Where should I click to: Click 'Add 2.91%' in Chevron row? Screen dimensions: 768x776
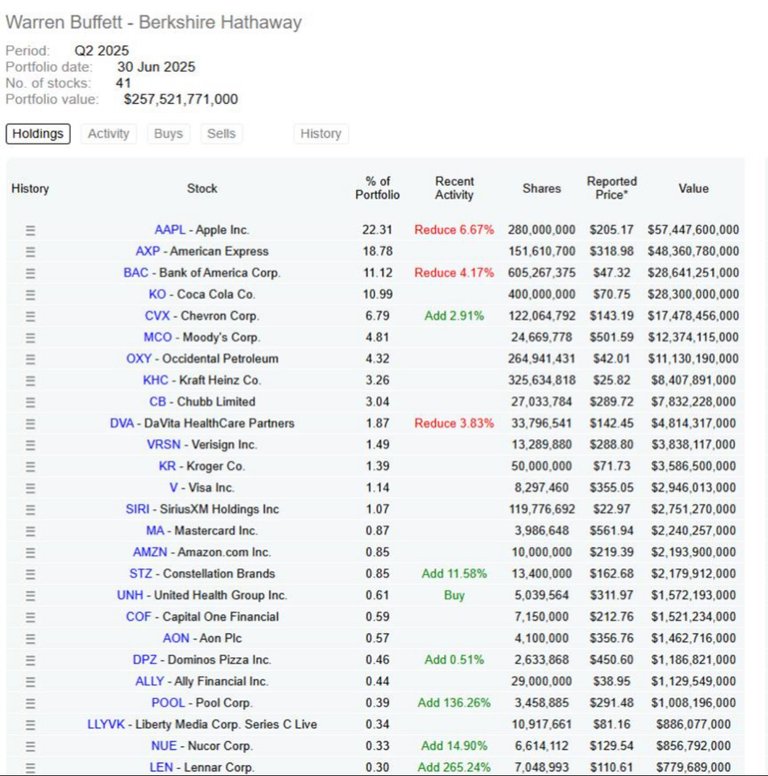[x=454, y=316]
